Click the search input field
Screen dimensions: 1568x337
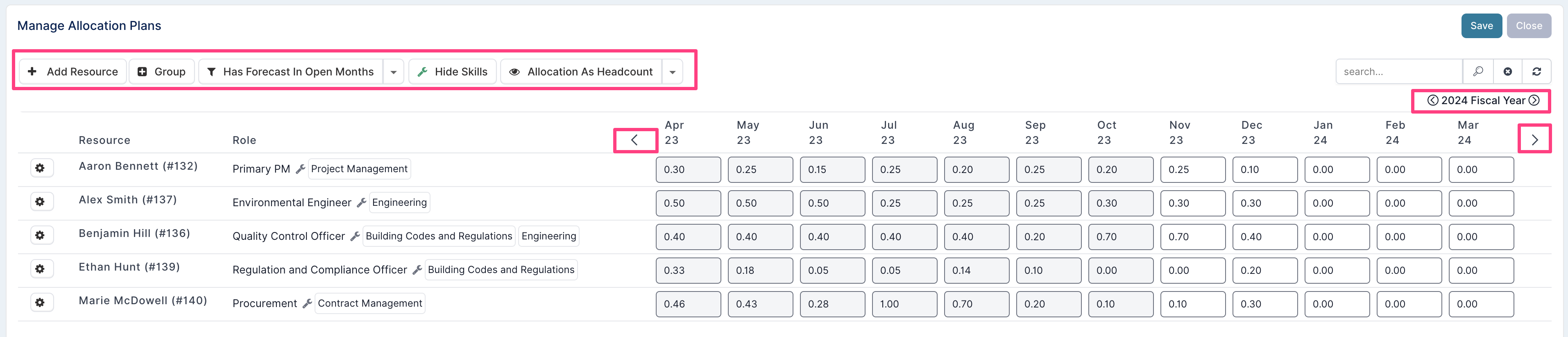1399,72
